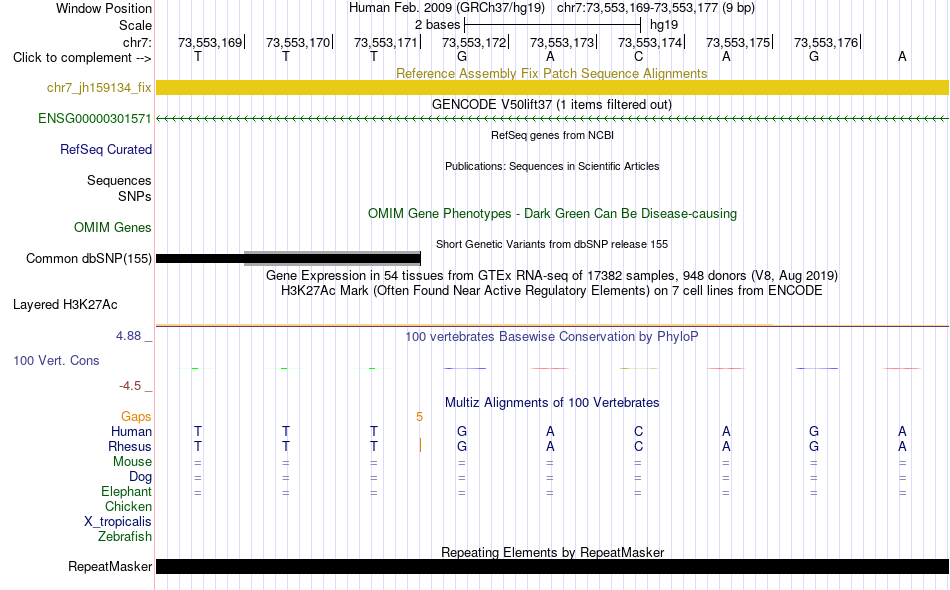Click 'Multiz Alignments of 100 Vertebrates' title

click(x=552, y=403)
